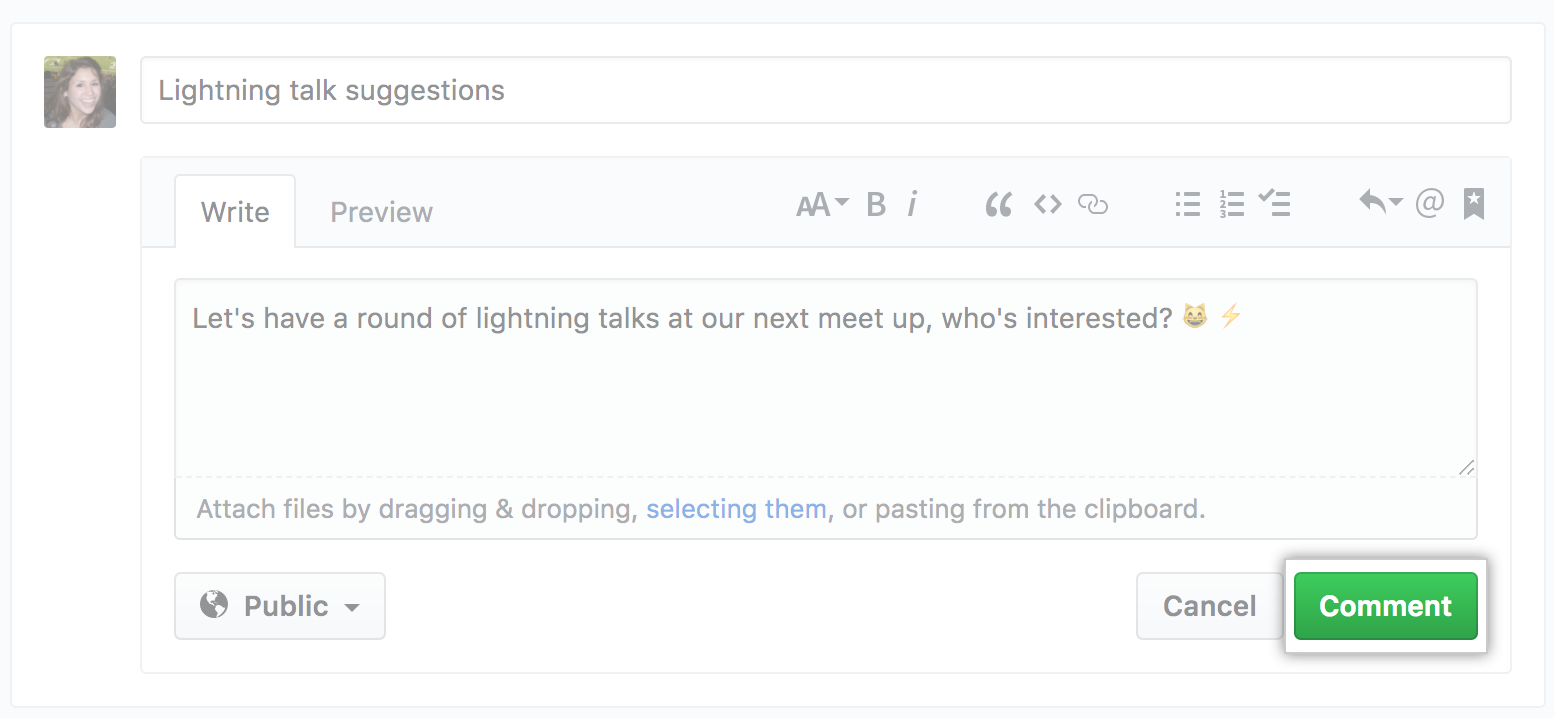The height and width of the screenshot is (718, 1554).
Task: Mention a user with the @ icon
Action: click(1430, 204)
